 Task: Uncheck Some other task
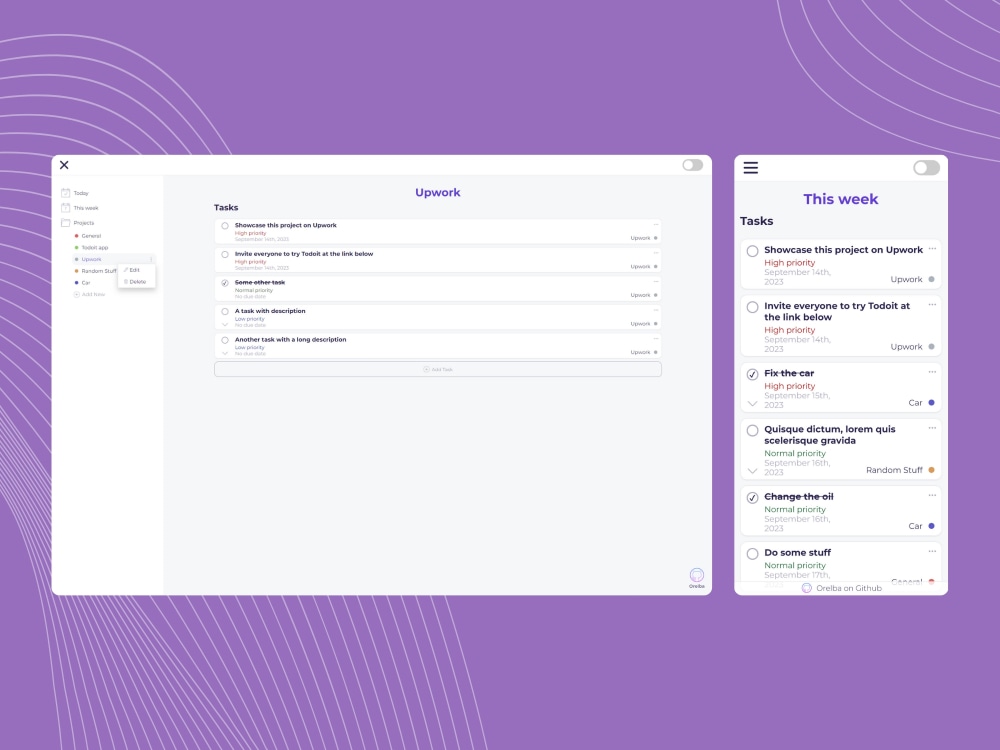pyautogui.click(x=225, y=283)
